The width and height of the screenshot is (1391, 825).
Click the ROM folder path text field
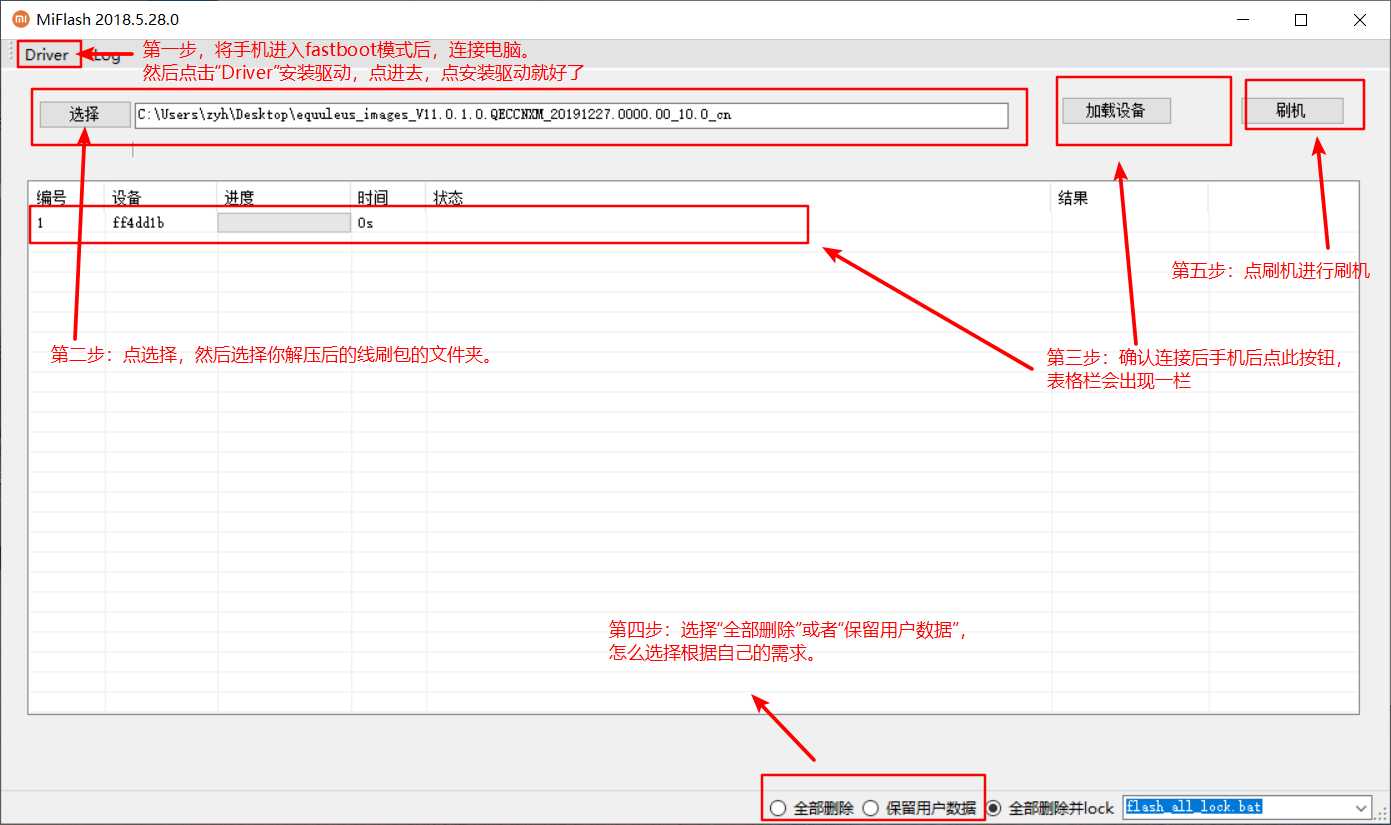[570, 115]
